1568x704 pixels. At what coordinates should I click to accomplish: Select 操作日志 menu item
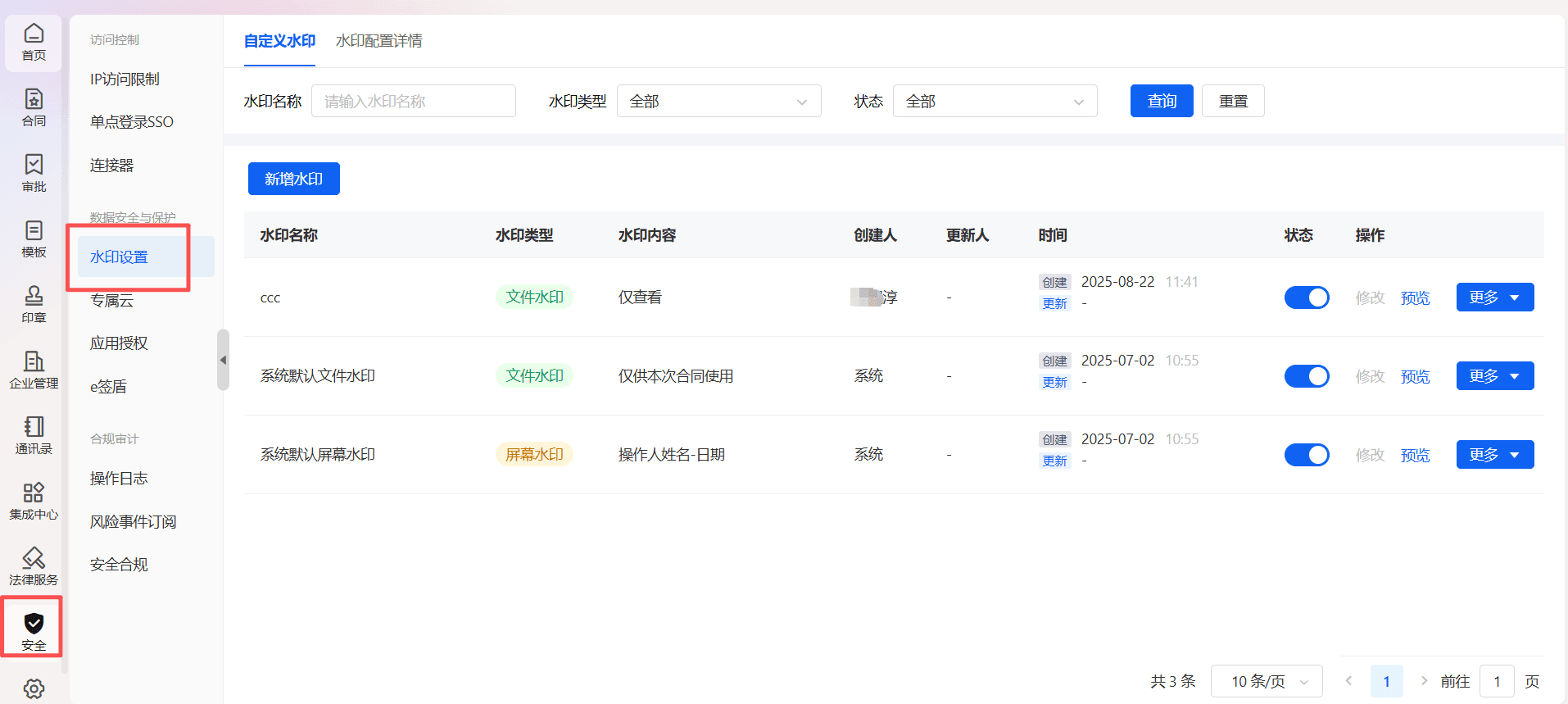(119, 479)
